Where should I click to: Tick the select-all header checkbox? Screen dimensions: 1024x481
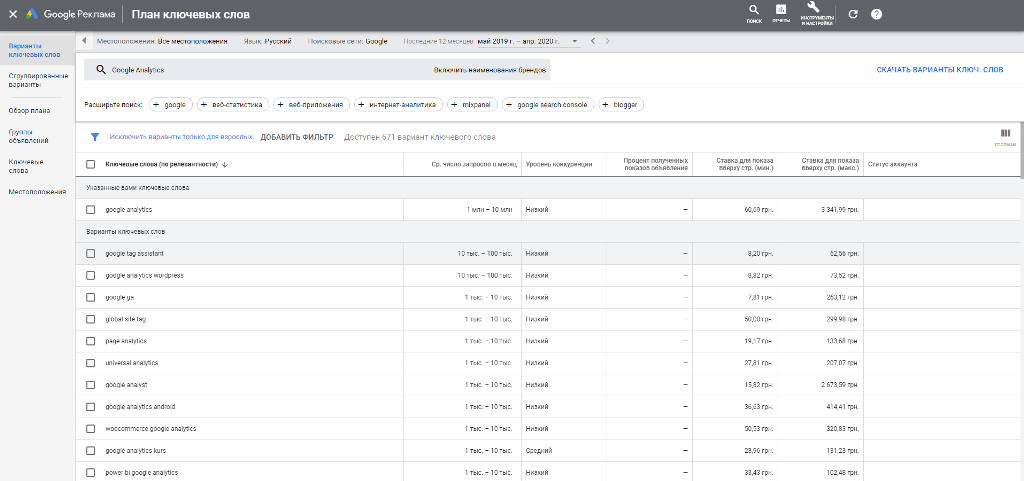coord(91,164)
